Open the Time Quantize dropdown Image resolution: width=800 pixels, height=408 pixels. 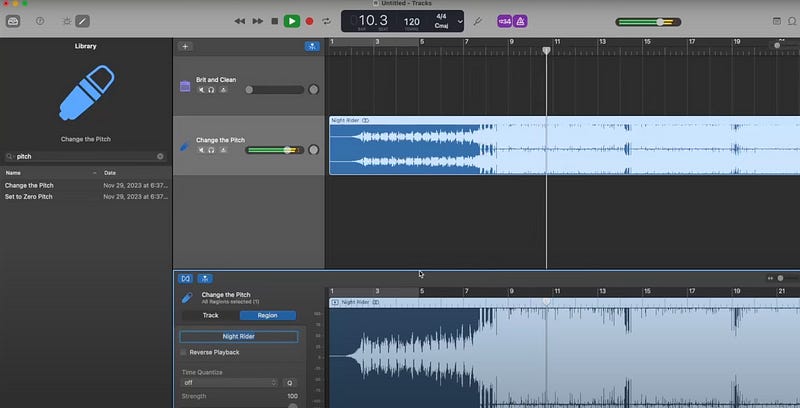[x=229, y=382]
